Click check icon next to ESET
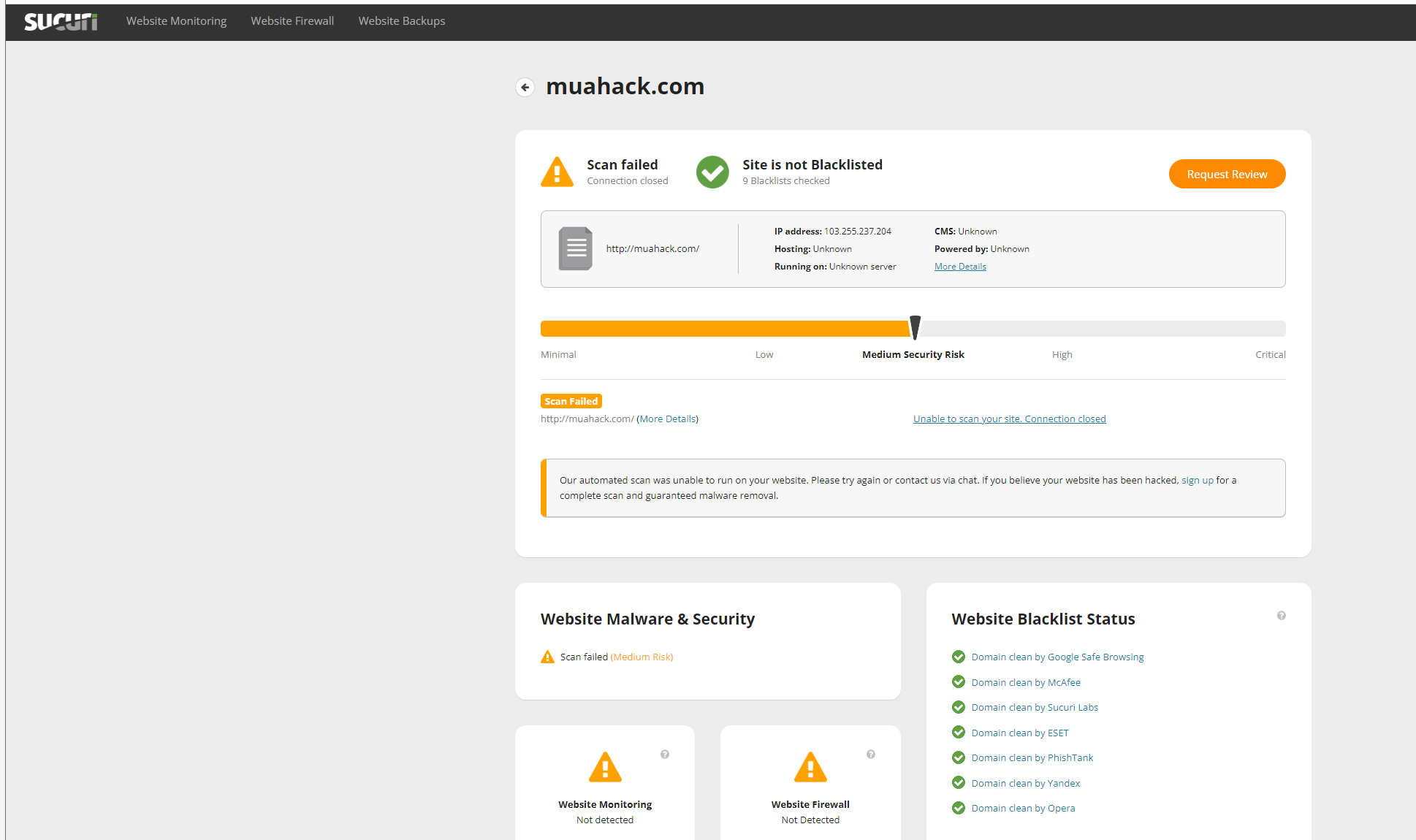The width and height of the screenshot is (1416, 840). tap(959, 732)
